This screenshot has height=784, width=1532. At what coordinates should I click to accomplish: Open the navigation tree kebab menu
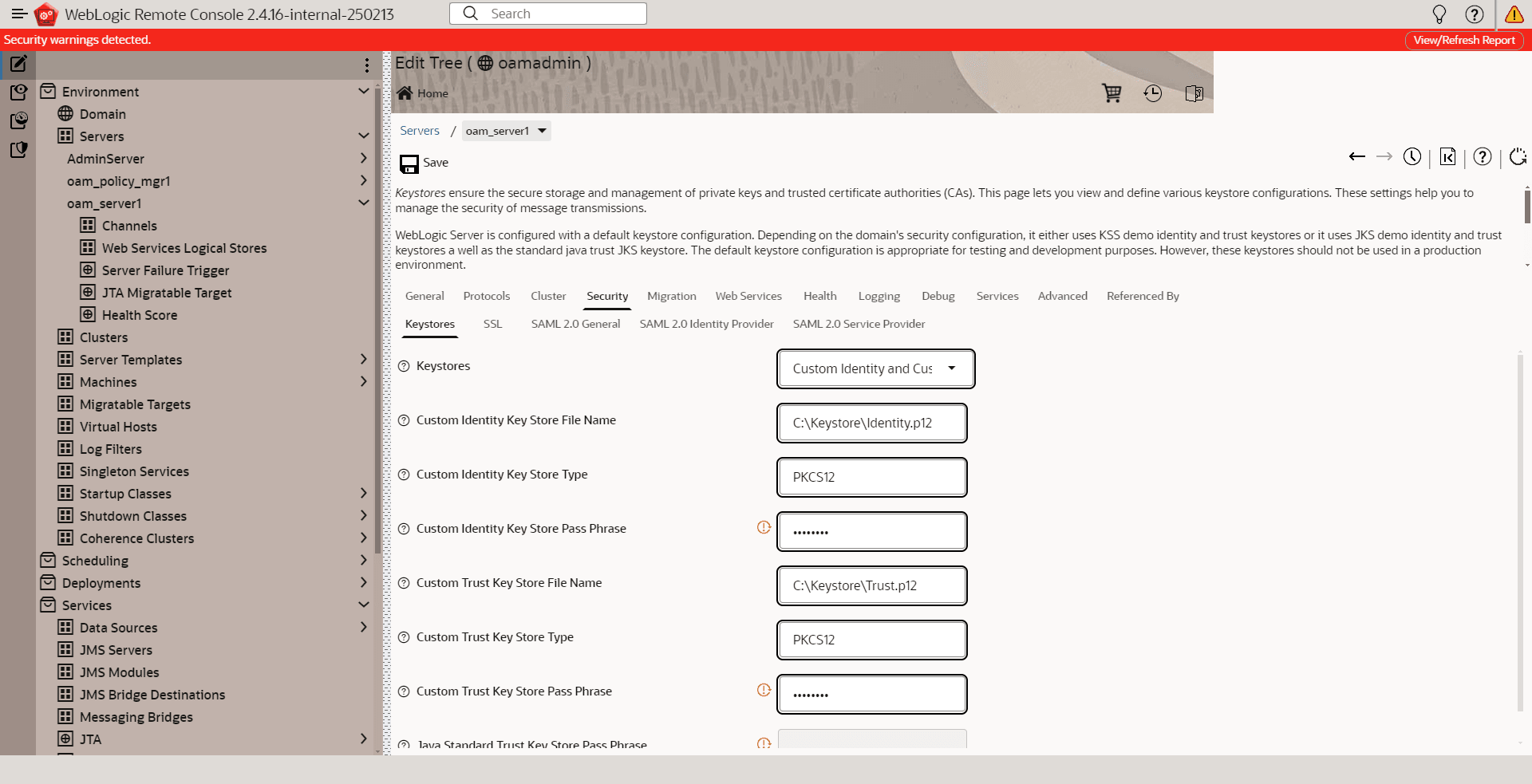click(366, 65)
